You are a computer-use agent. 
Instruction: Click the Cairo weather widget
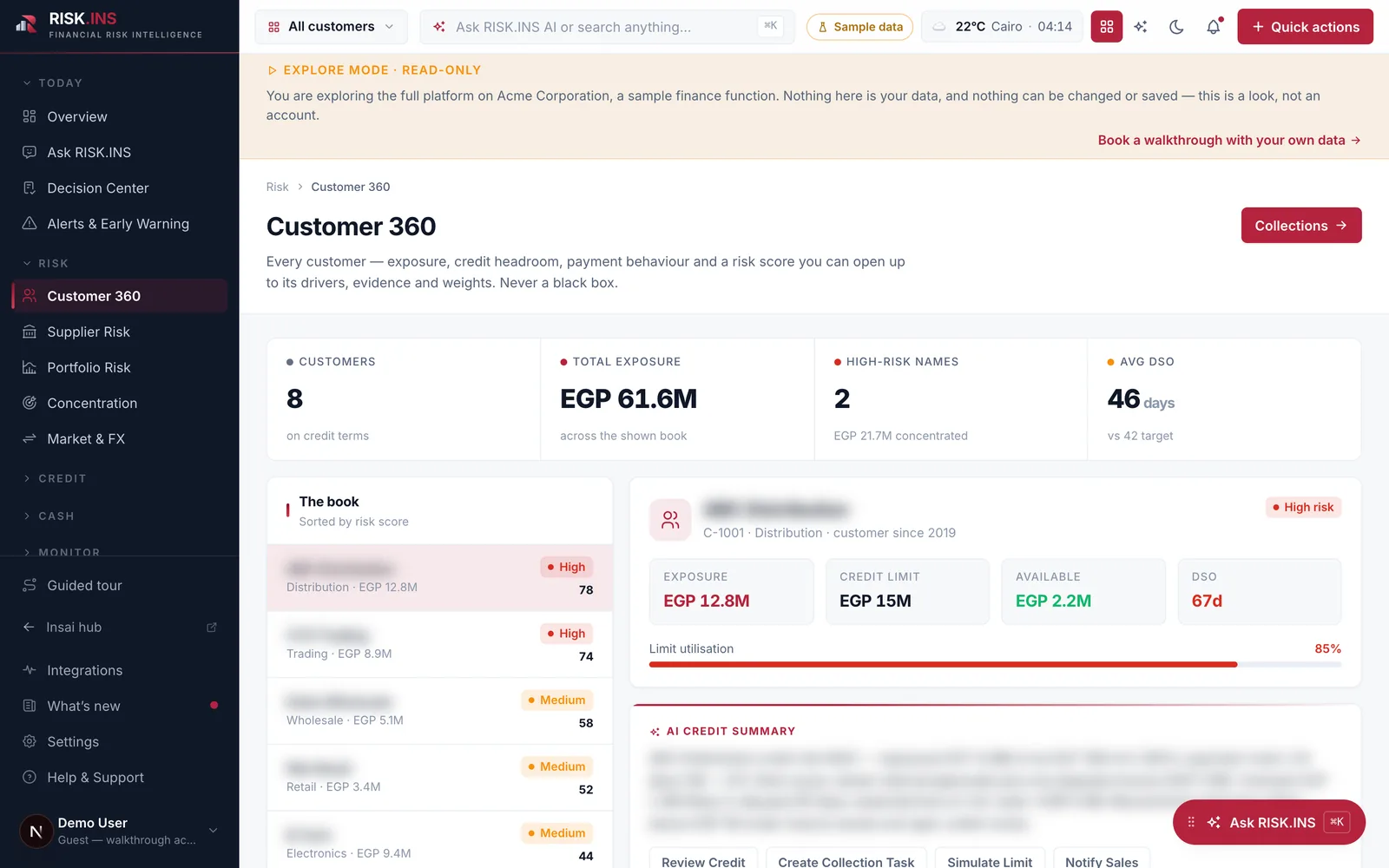[1002, 27]
